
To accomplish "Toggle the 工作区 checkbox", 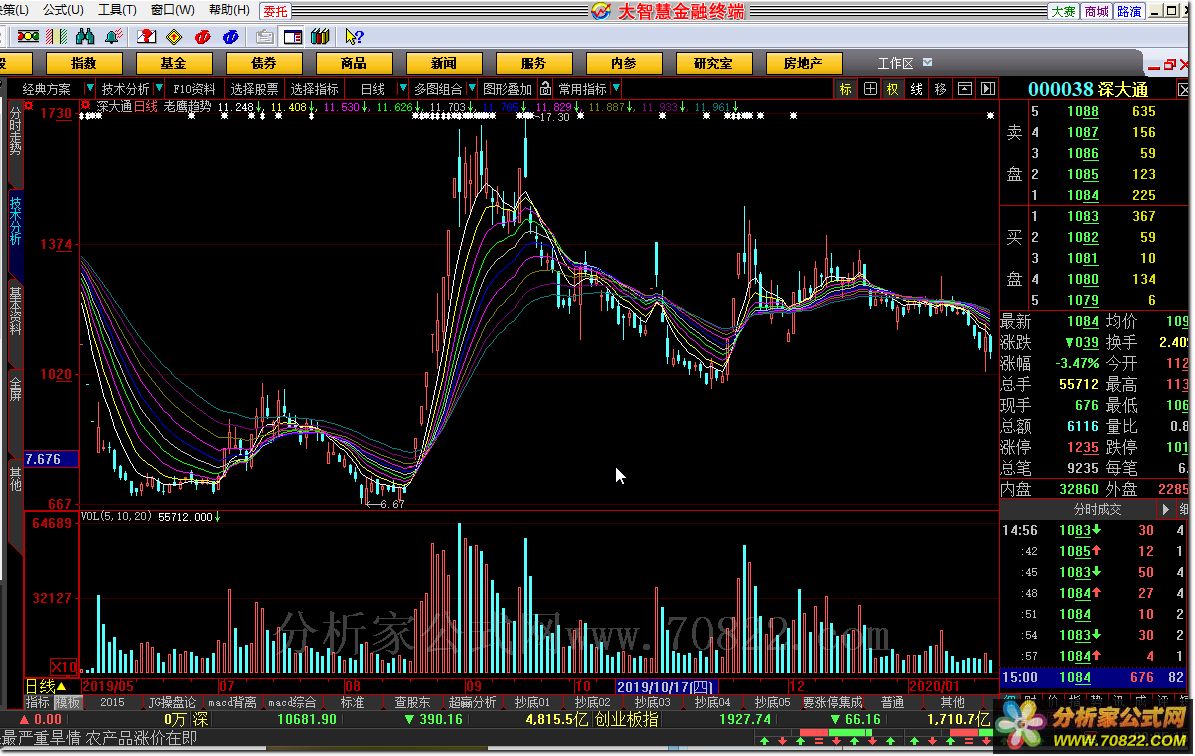I will [927, 62].
